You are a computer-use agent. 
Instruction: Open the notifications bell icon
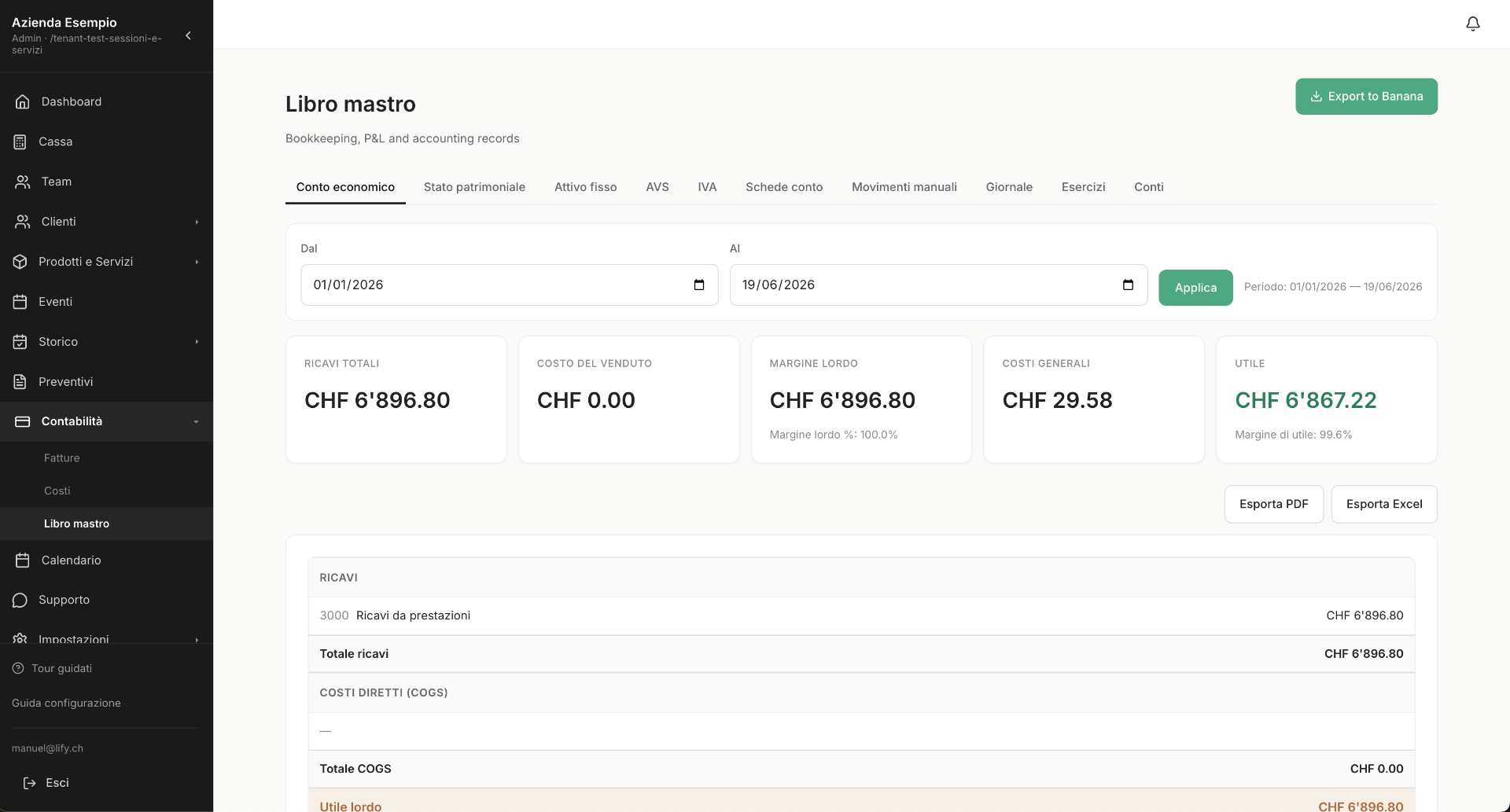pyautogui.click(x=1473, y=24)
